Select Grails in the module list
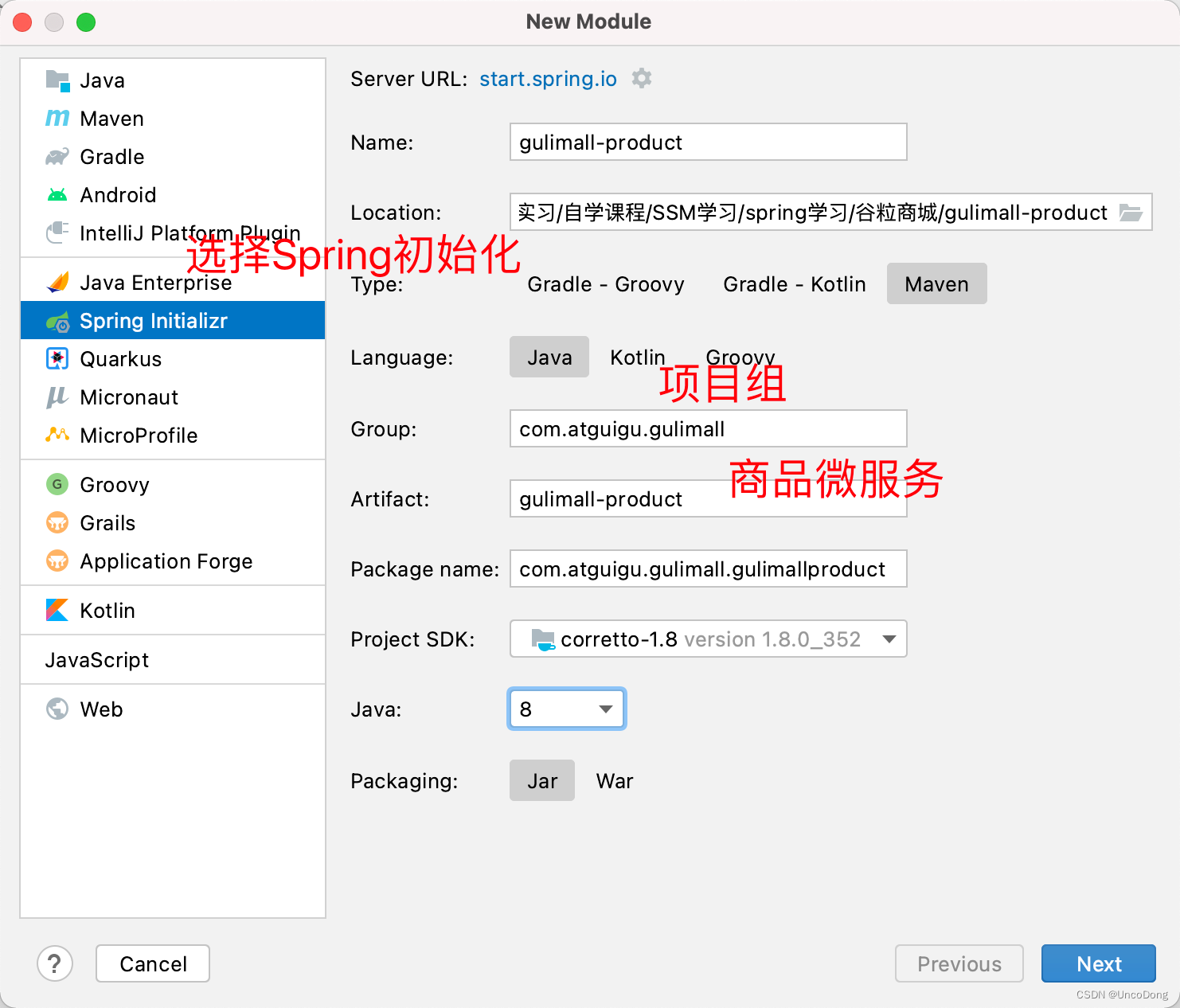Image resolution: width=1180 pixels, height=1008 pixels. 173,523
